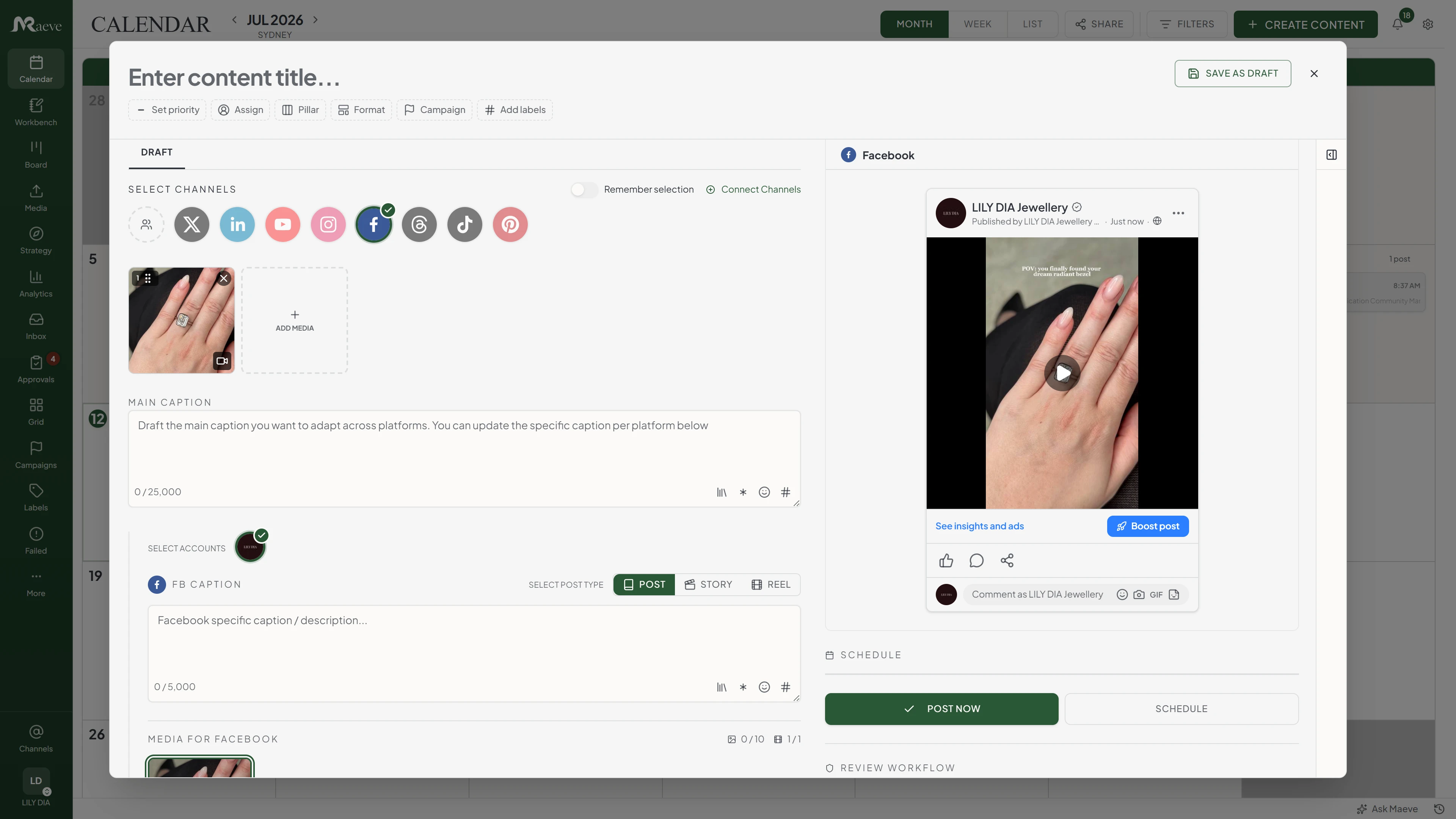Collapse the preview panel icon
Image resolution: width=1456 pixels, height=819 pixels.
[1331, 154]
